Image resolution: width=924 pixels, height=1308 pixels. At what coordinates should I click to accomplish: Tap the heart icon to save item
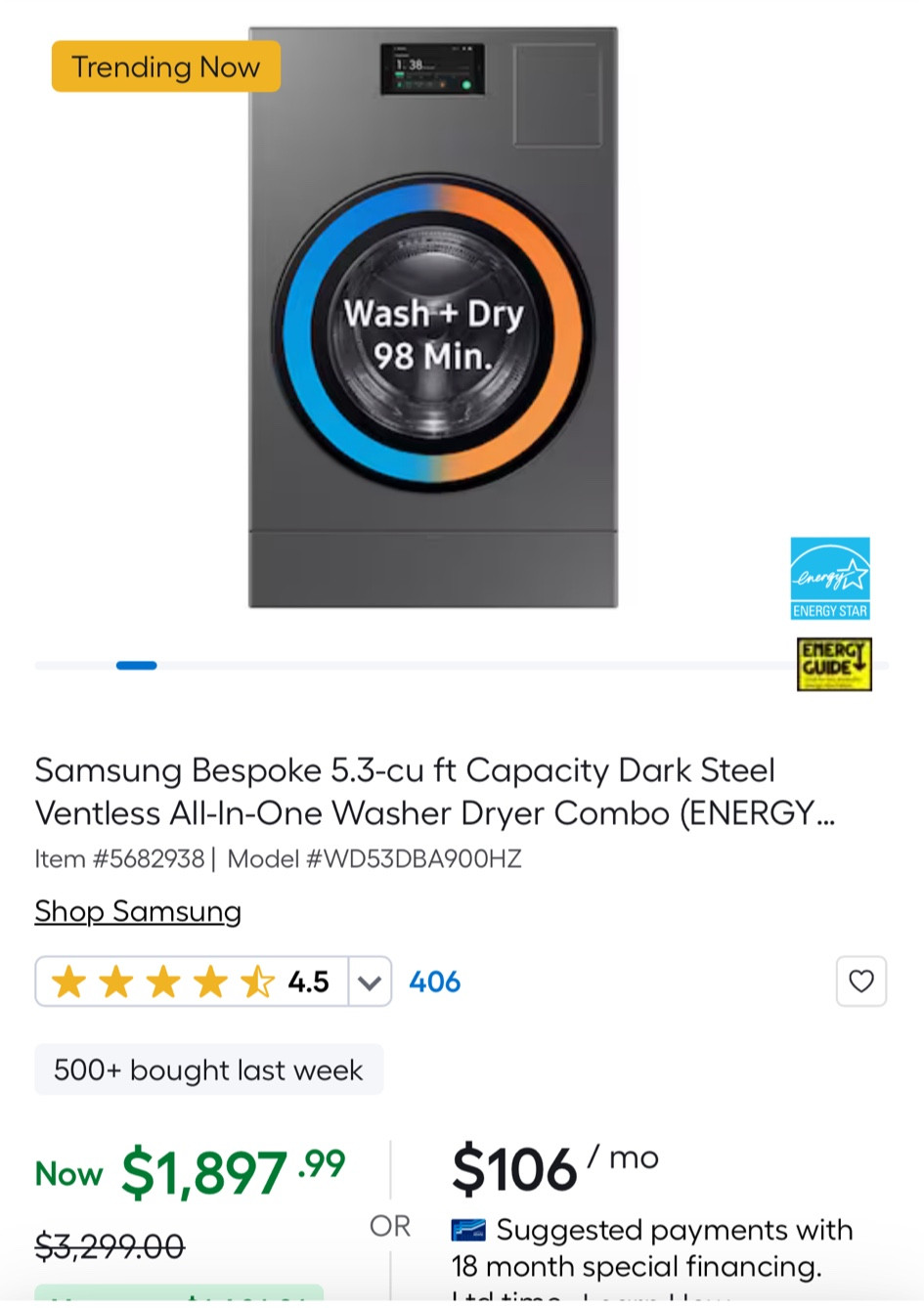point(860,981)
